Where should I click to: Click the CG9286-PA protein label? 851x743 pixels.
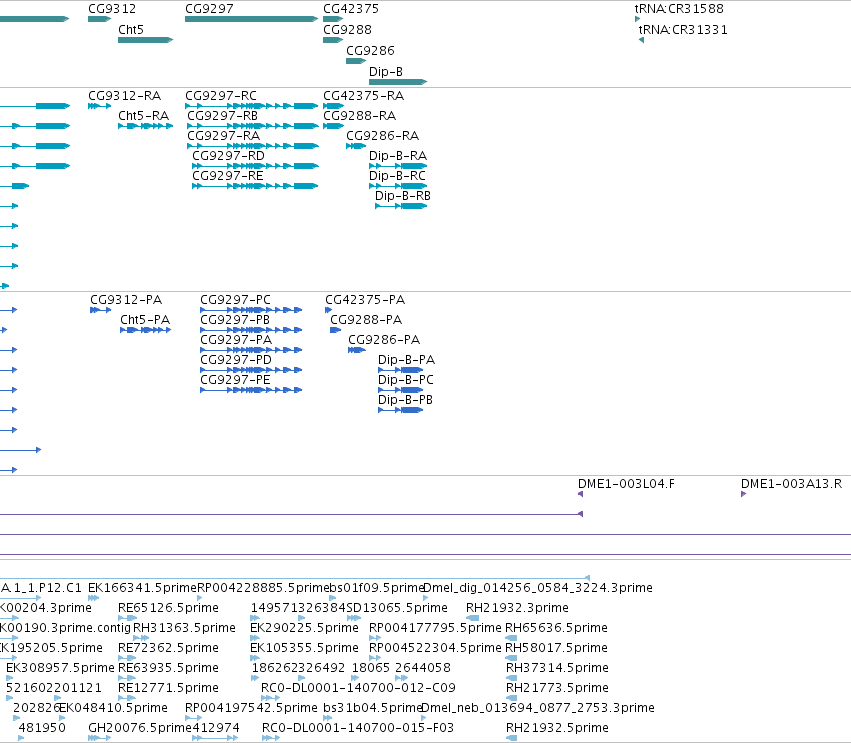point(384,340)
